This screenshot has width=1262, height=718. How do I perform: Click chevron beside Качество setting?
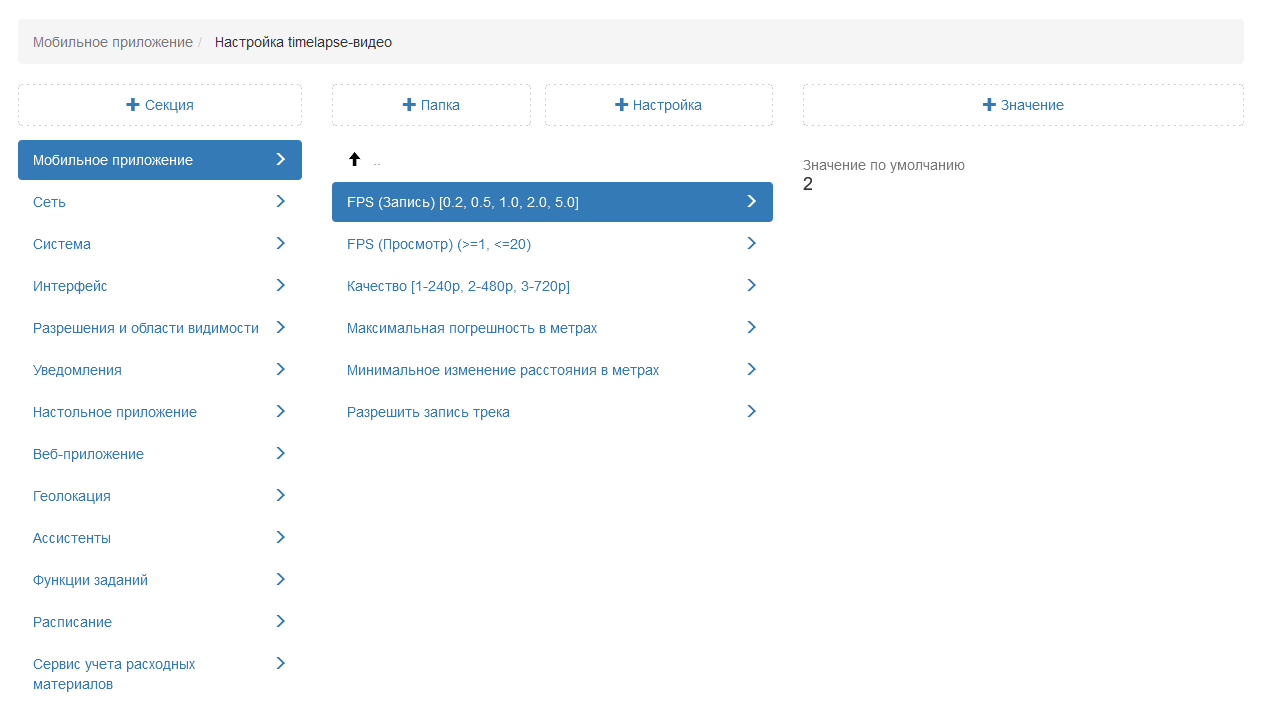click(751, 286)
